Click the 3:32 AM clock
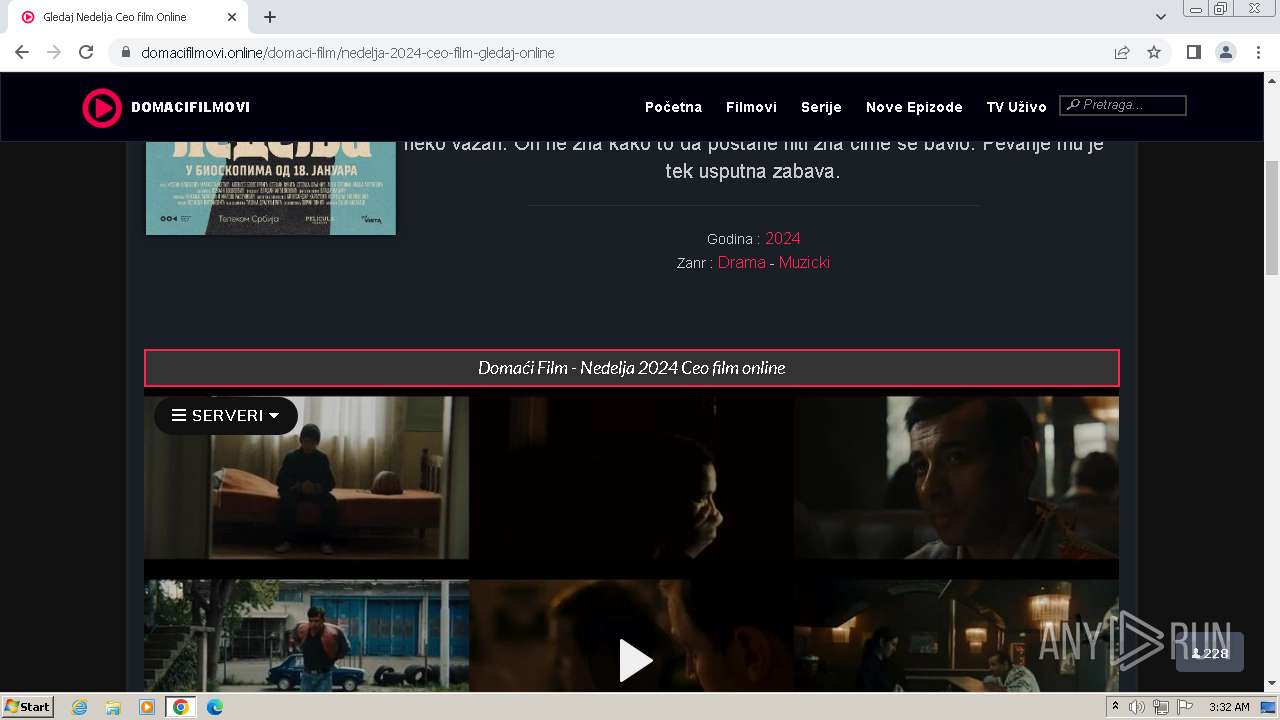 (1229, 707)
